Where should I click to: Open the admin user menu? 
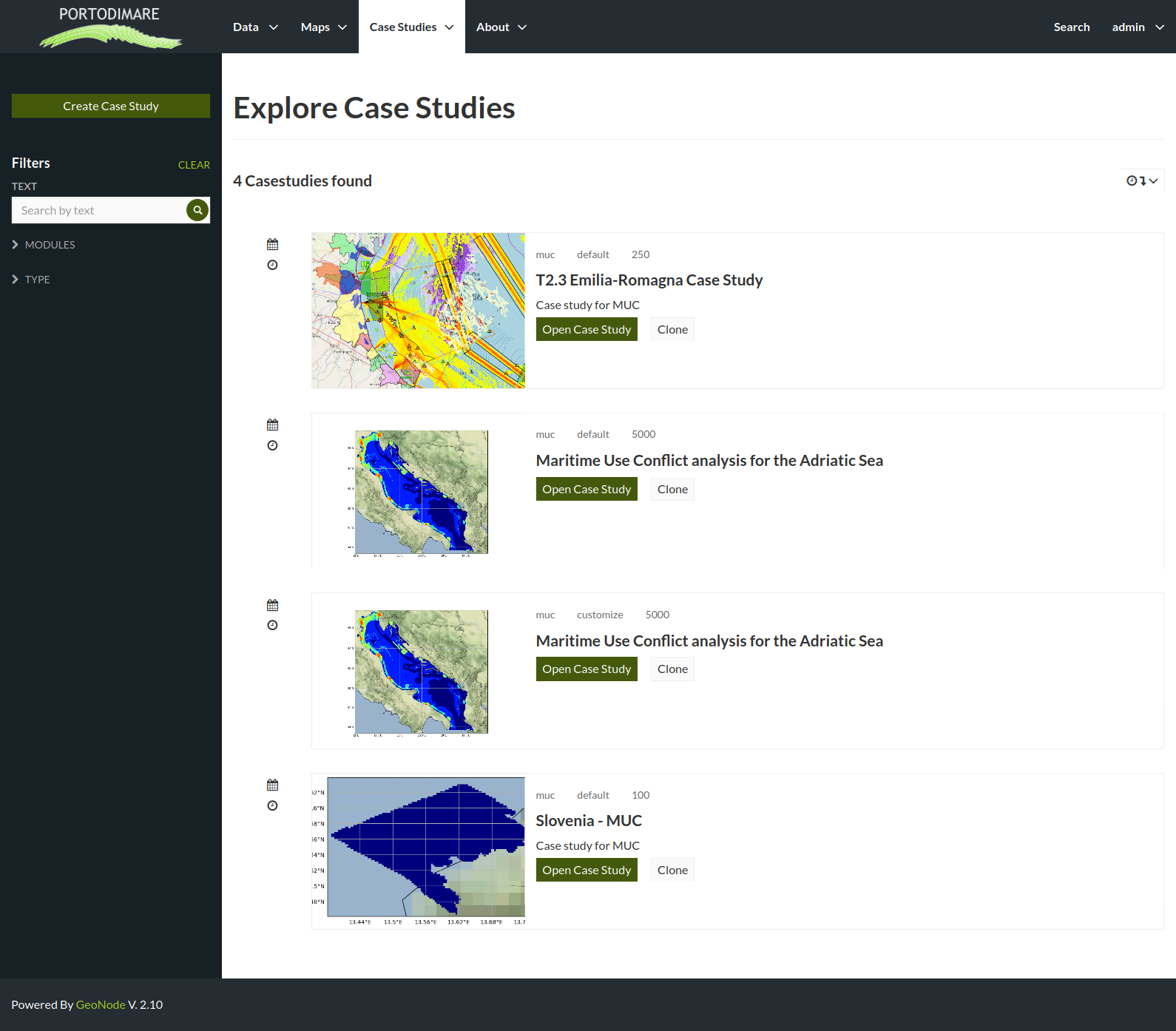click(x=1138, y=27)
